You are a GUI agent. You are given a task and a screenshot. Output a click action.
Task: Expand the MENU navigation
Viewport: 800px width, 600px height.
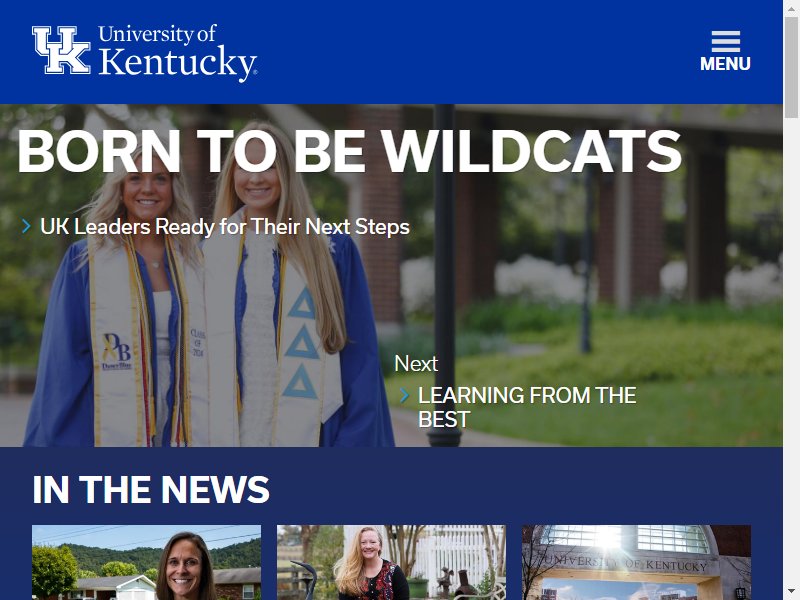pyautogui.click(x=725, y=52)
